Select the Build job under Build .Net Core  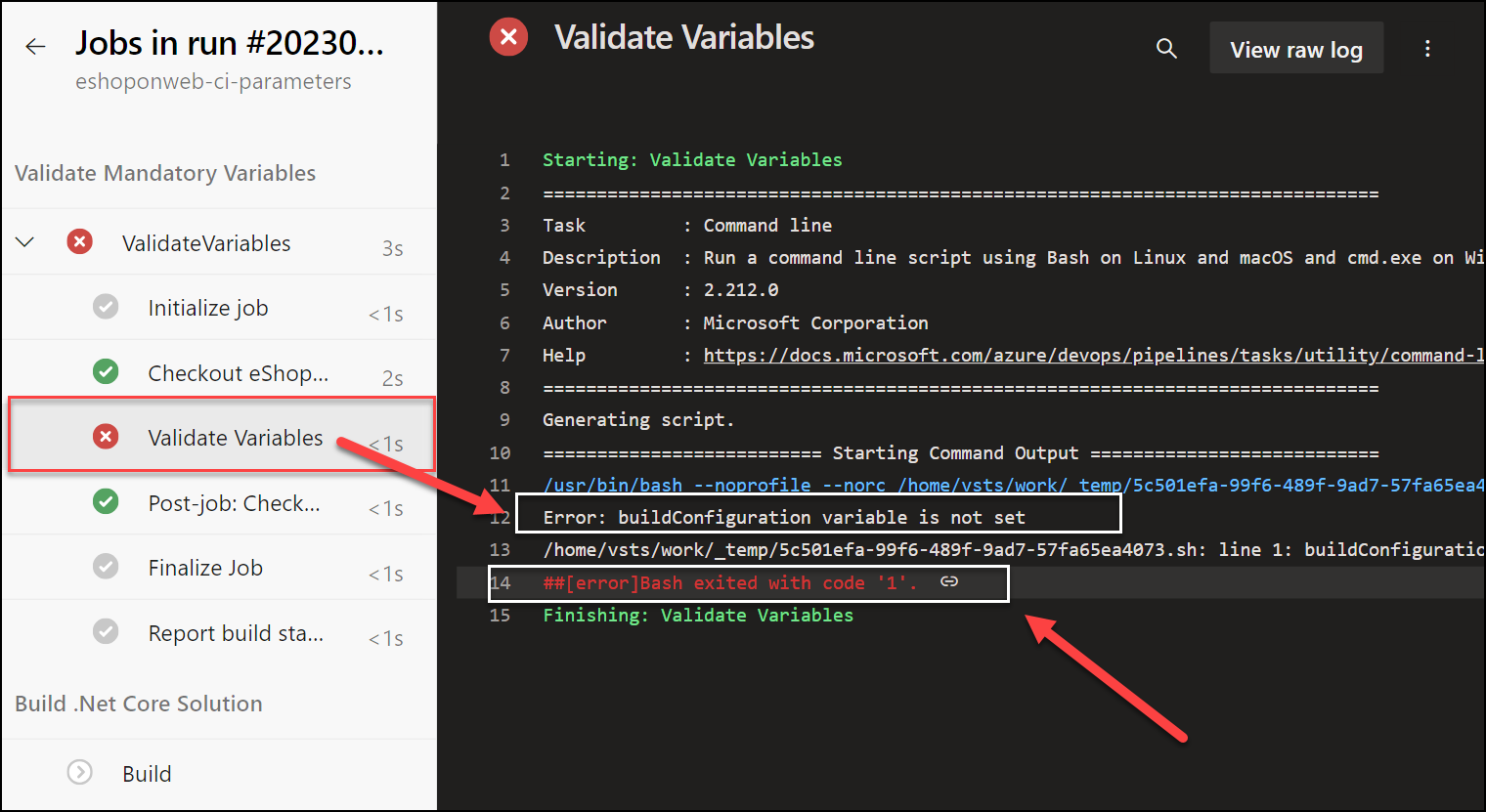219,773
